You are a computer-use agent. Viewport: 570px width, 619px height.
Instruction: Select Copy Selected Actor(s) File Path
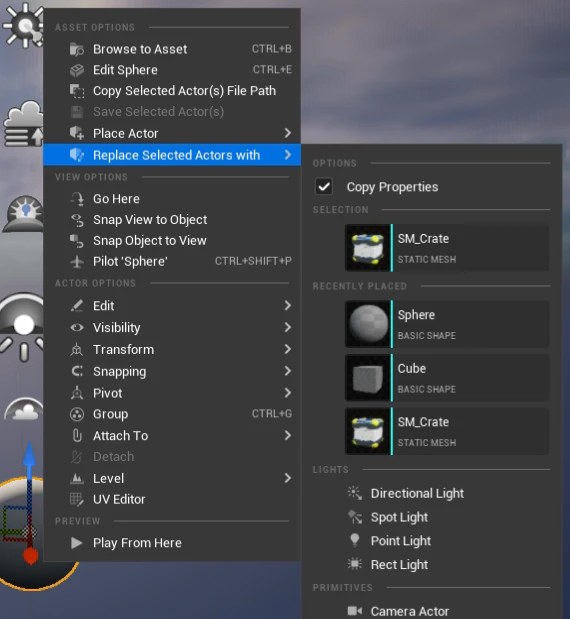coord(172,91)
